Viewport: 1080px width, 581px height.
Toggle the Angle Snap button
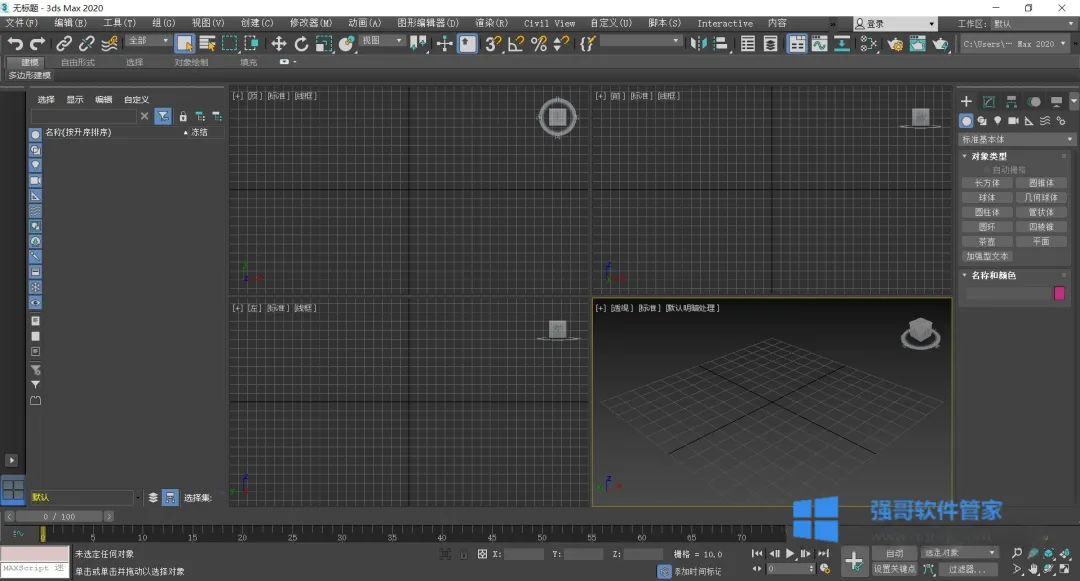click(x=516, y=44)
